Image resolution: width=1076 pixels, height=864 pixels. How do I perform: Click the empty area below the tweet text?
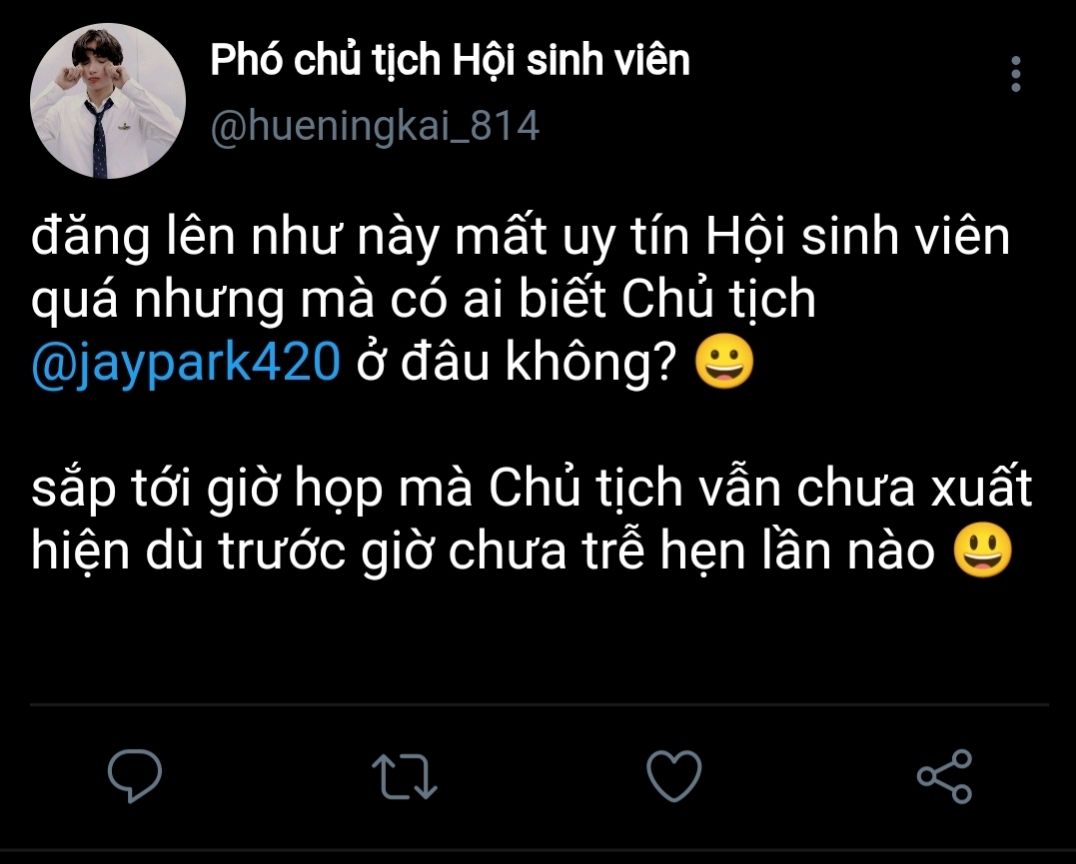coord(539,638)
